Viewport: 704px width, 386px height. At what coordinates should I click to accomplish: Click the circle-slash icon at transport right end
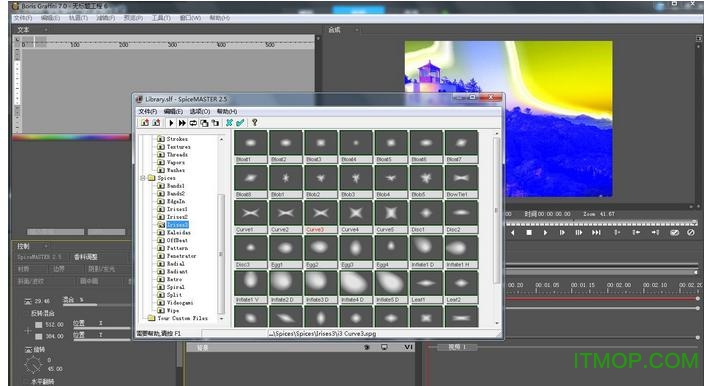point(691,232)
